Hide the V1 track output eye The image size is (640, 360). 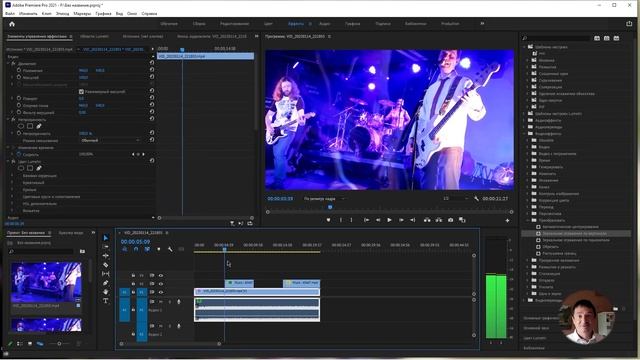[x=161, y=292]
